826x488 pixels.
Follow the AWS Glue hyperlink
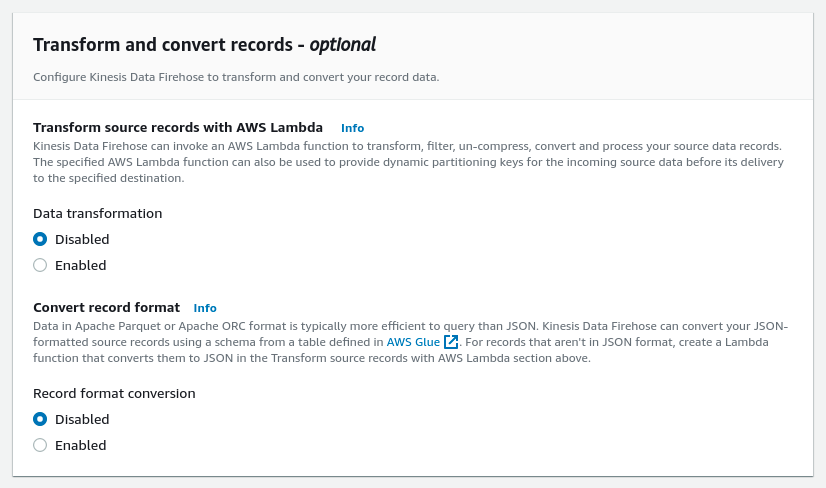pos(413,342)
